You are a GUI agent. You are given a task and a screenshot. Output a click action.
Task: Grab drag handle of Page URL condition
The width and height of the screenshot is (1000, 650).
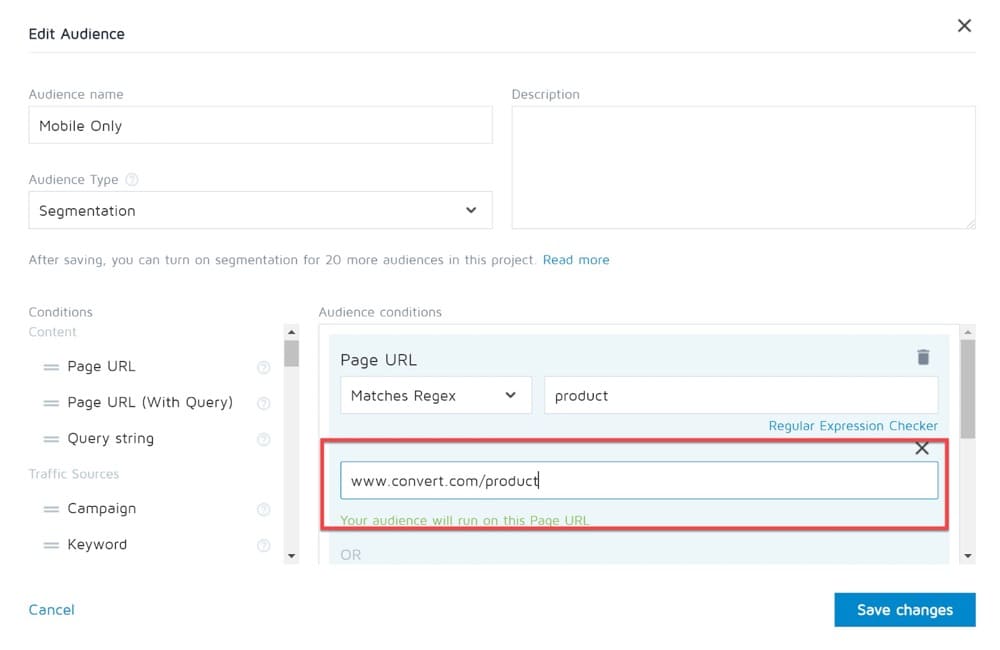pos(51,367)
